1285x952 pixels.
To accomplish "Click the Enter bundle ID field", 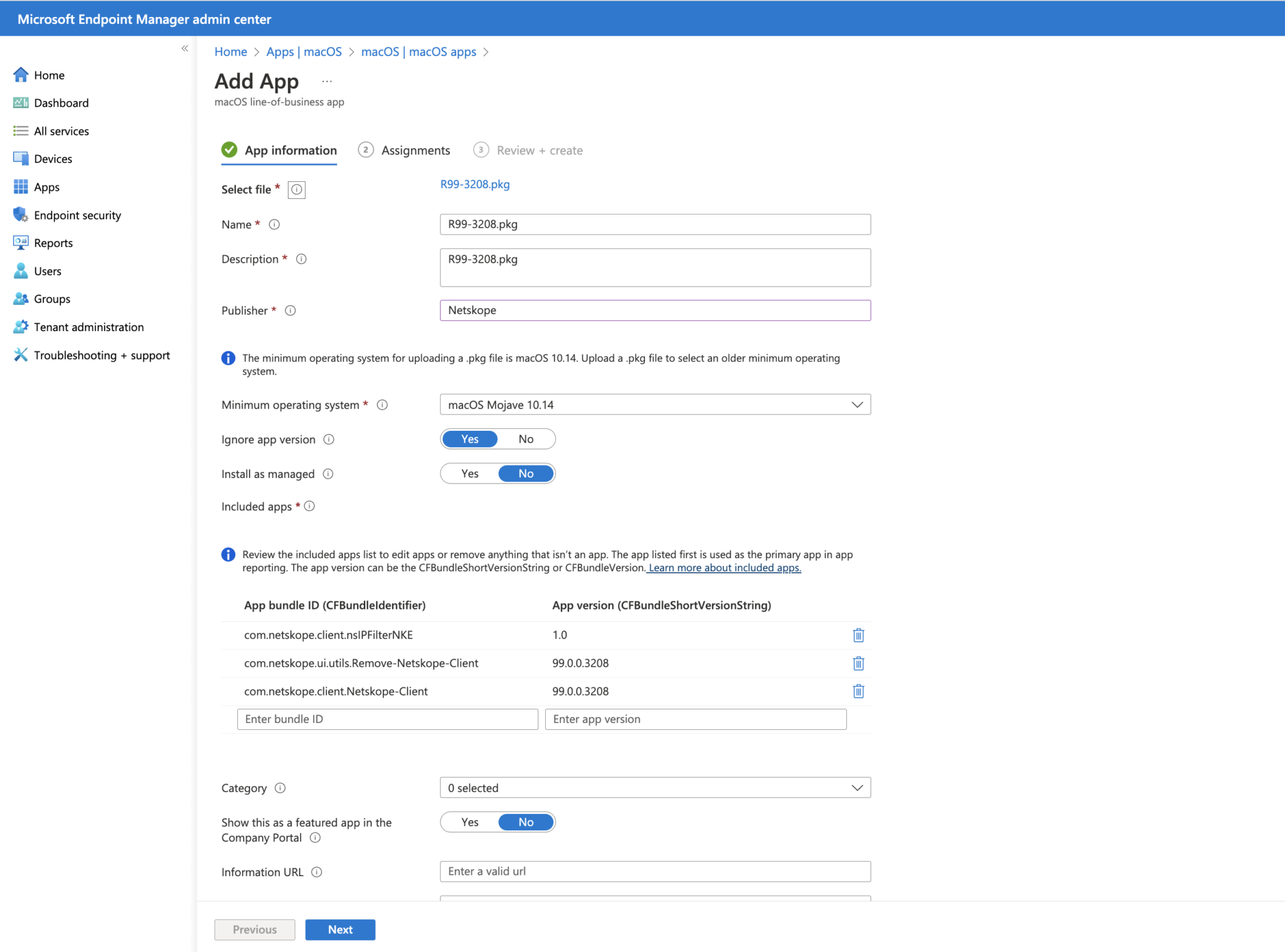I will coord(387,719).
